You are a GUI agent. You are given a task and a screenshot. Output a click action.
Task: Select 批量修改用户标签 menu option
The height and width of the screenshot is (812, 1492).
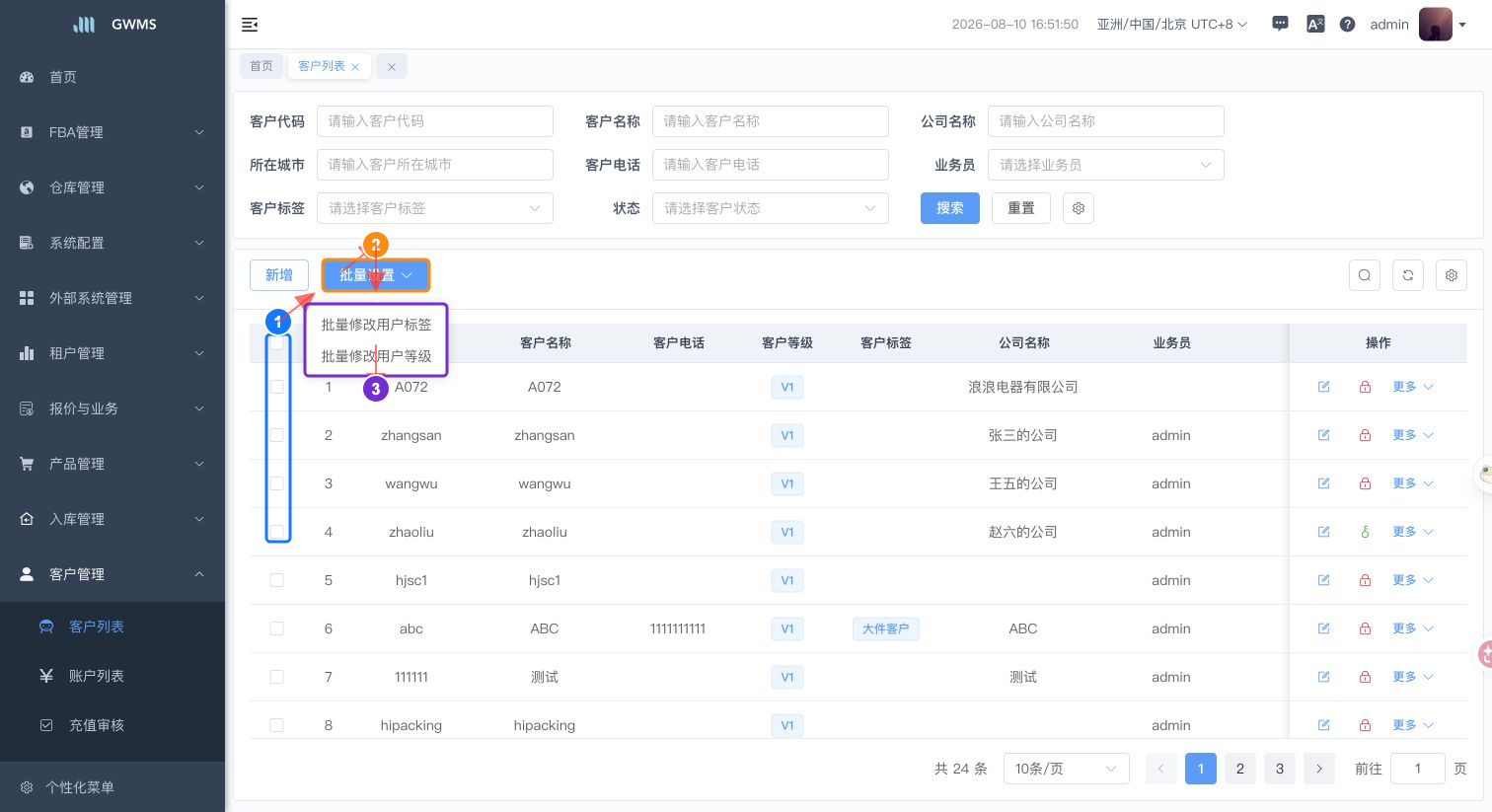(376, 325)
